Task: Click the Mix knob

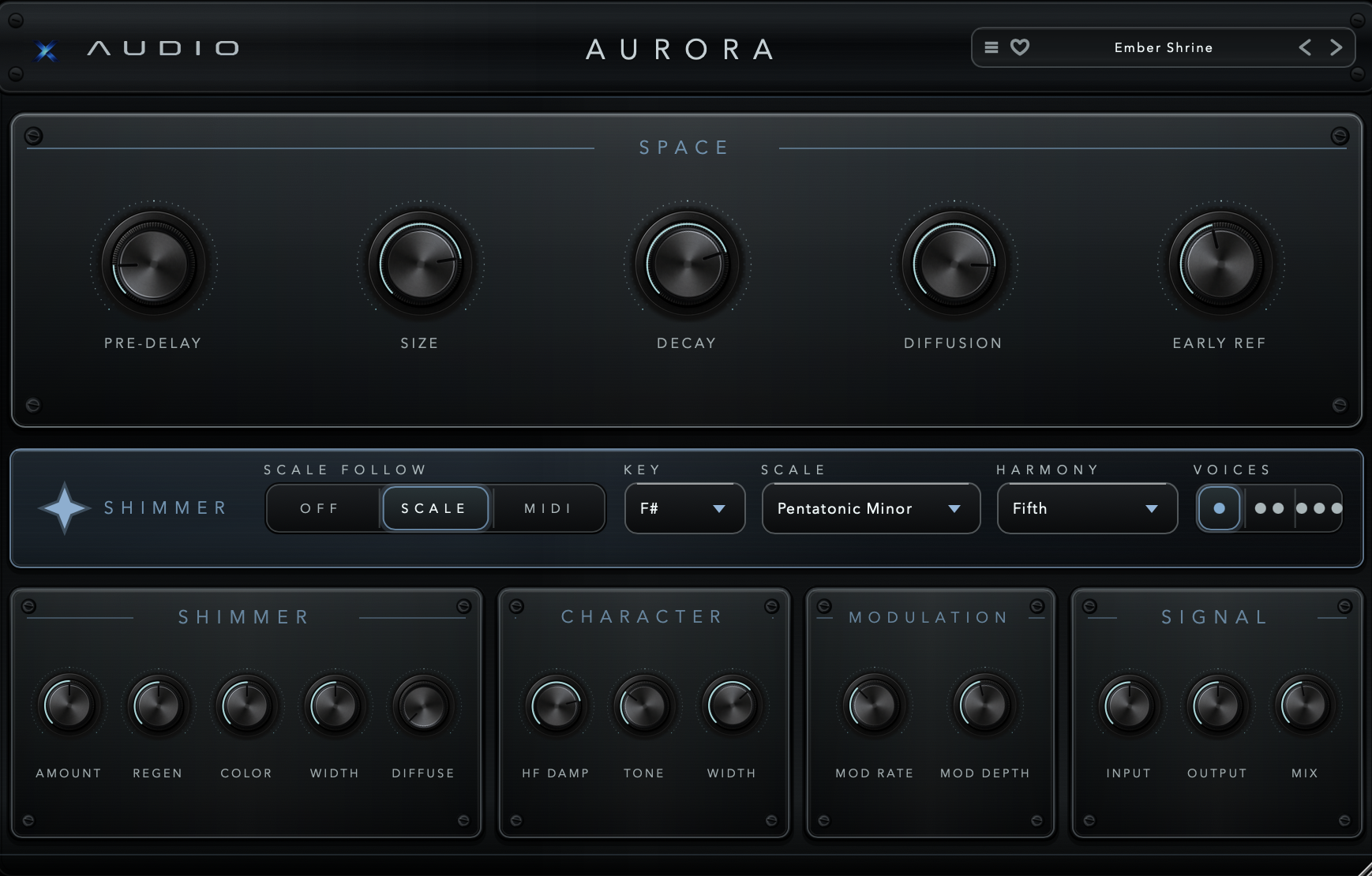Action: pyautogui.click(x=1305, y=705)
